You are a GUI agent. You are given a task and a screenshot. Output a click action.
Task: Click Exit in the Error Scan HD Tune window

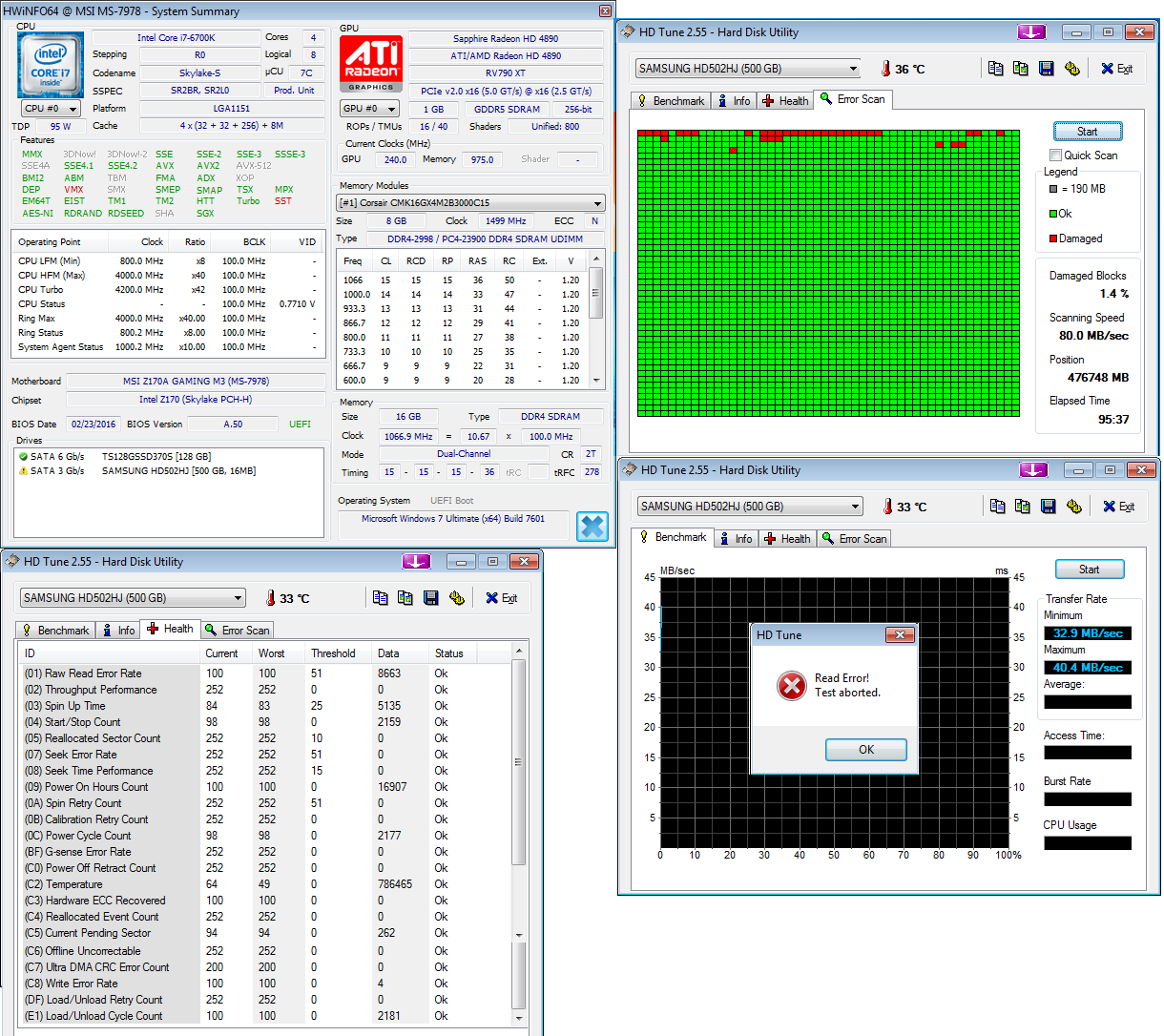click(x=1117, y=69)
